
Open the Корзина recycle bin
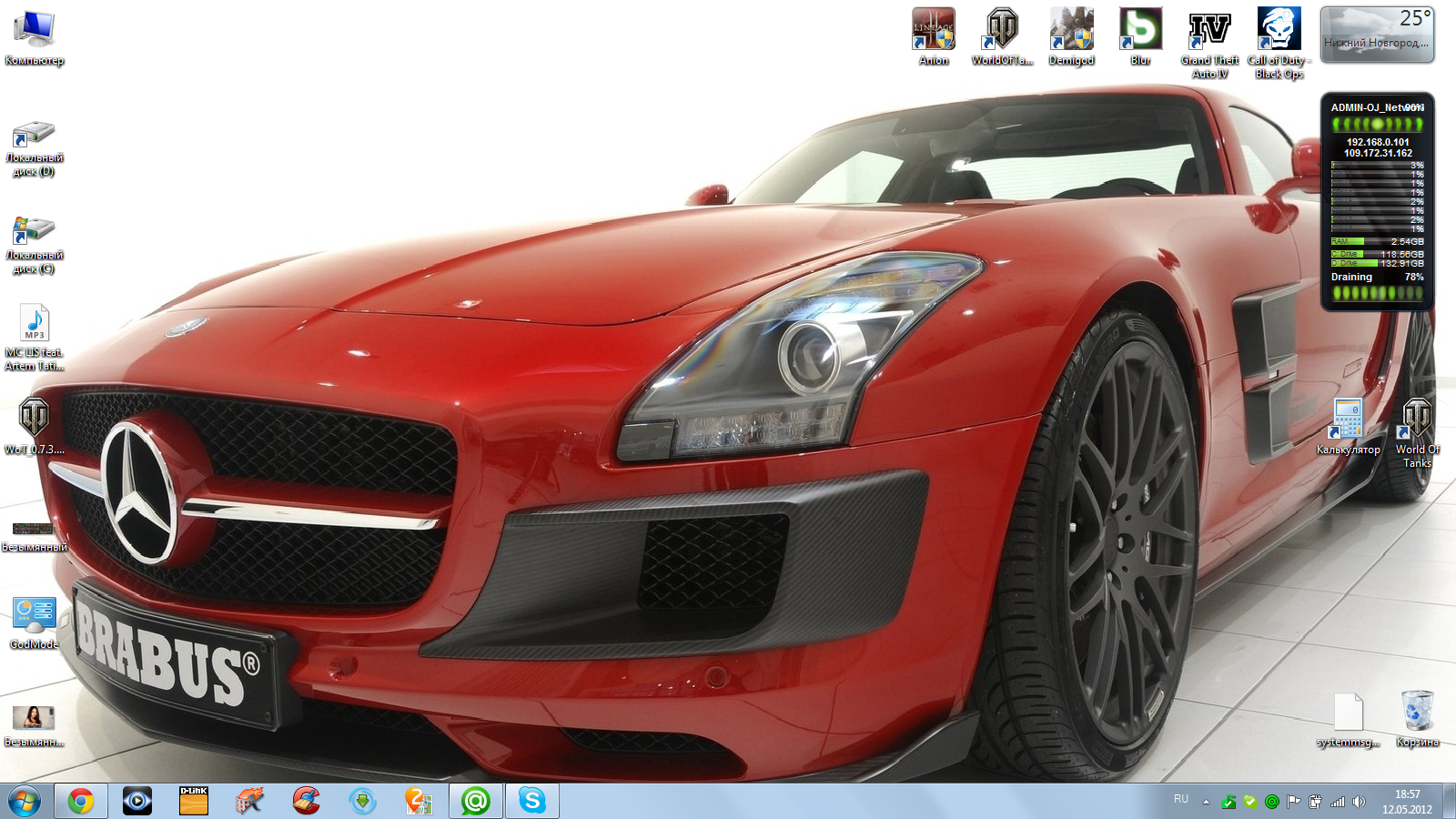[x=1417, y=719]
